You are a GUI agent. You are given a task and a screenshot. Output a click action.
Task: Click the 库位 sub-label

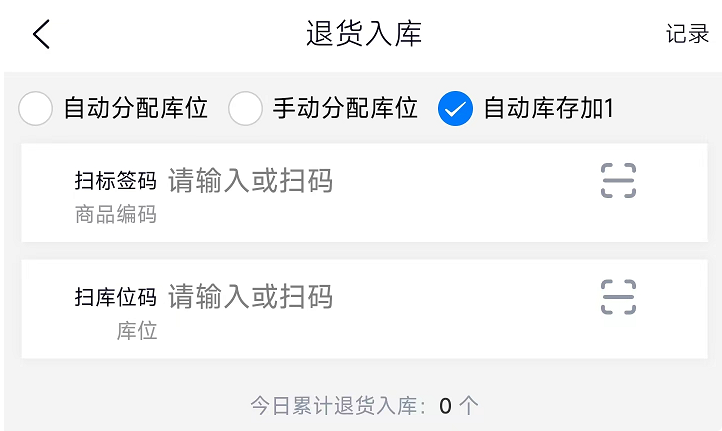pyautogui.click(x=137, y=331)
